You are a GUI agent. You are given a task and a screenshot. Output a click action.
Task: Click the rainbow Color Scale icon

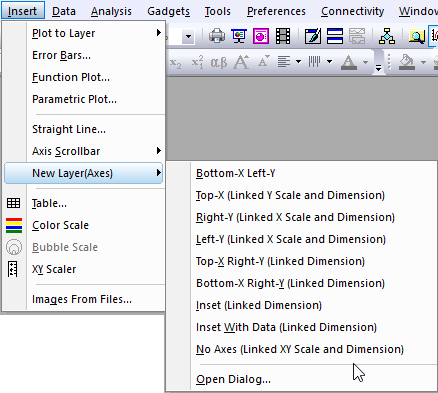point(14,225)
